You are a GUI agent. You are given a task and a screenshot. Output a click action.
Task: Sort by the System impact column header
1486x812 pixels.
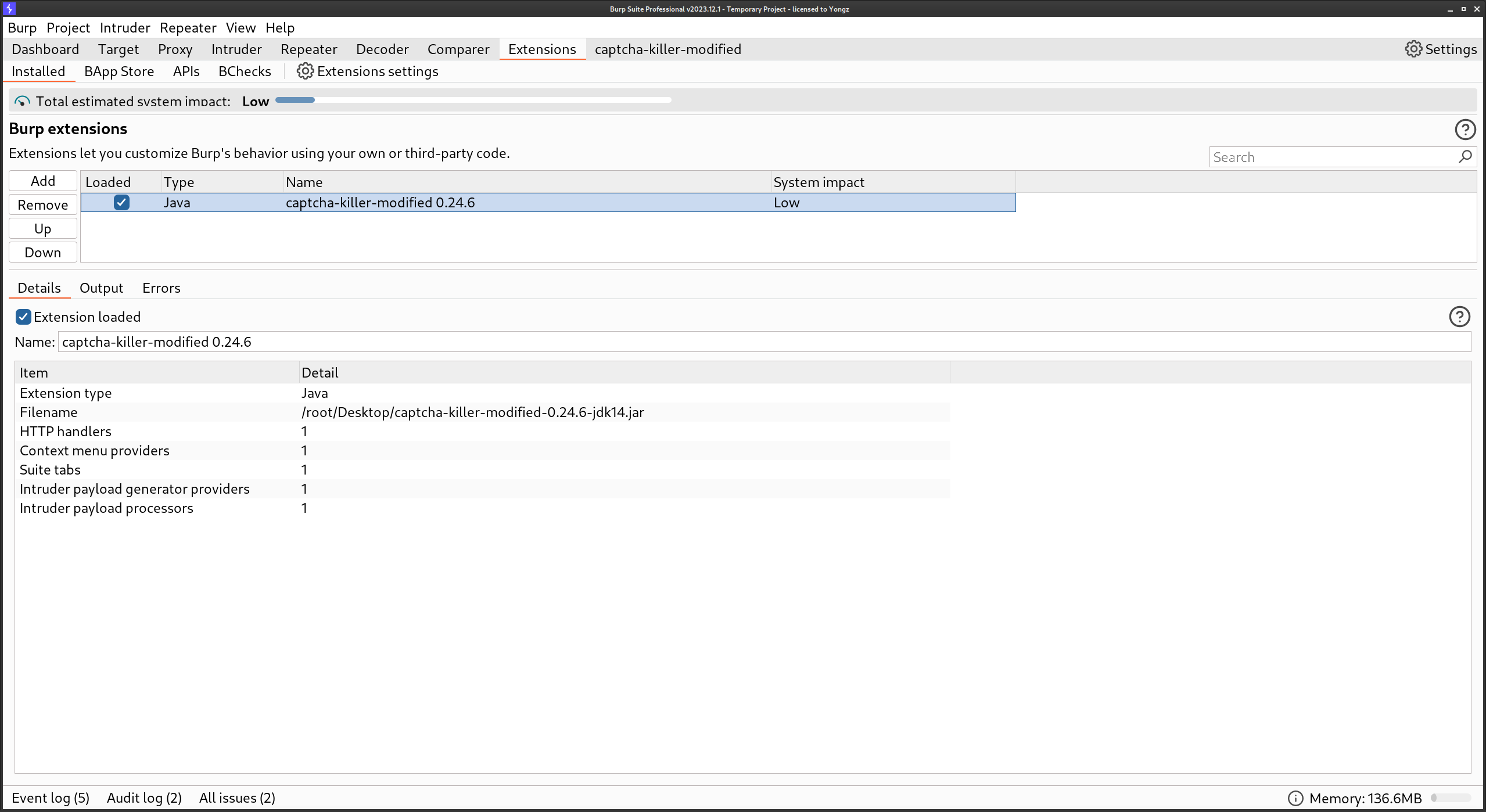click(893, 182)
